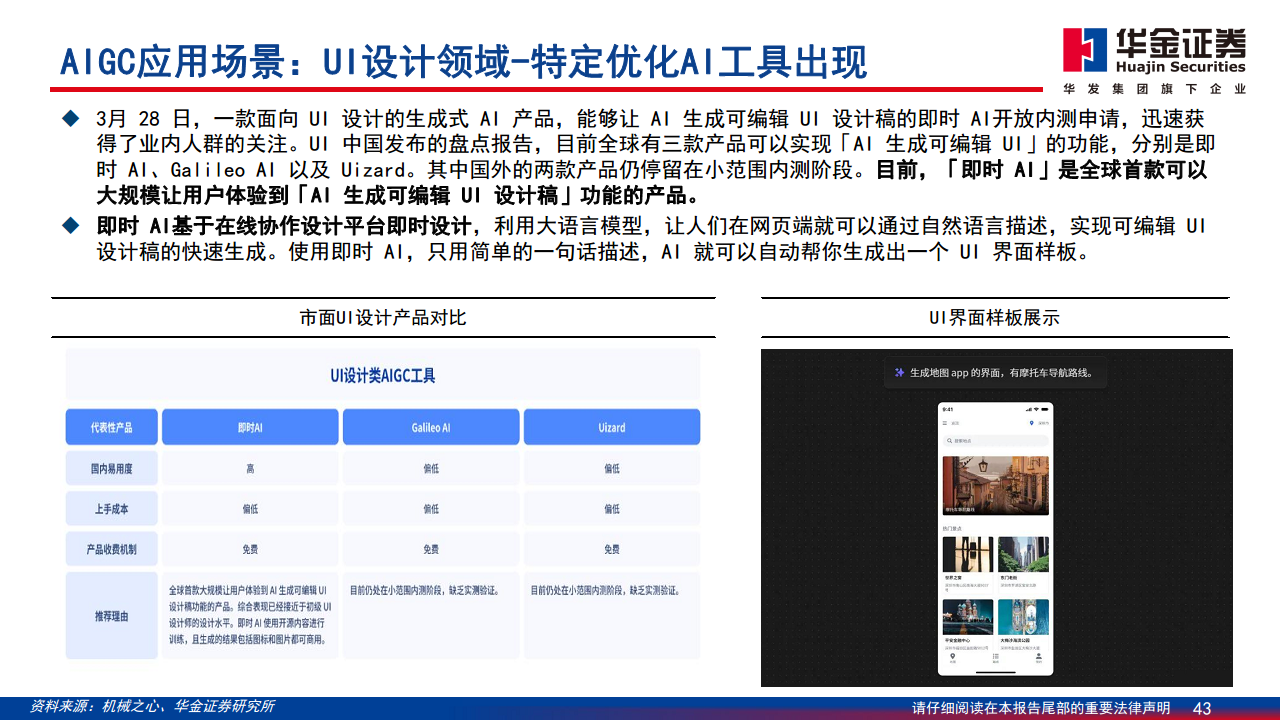Click the legal disclaimer footer text

(x=1041, y=707)
